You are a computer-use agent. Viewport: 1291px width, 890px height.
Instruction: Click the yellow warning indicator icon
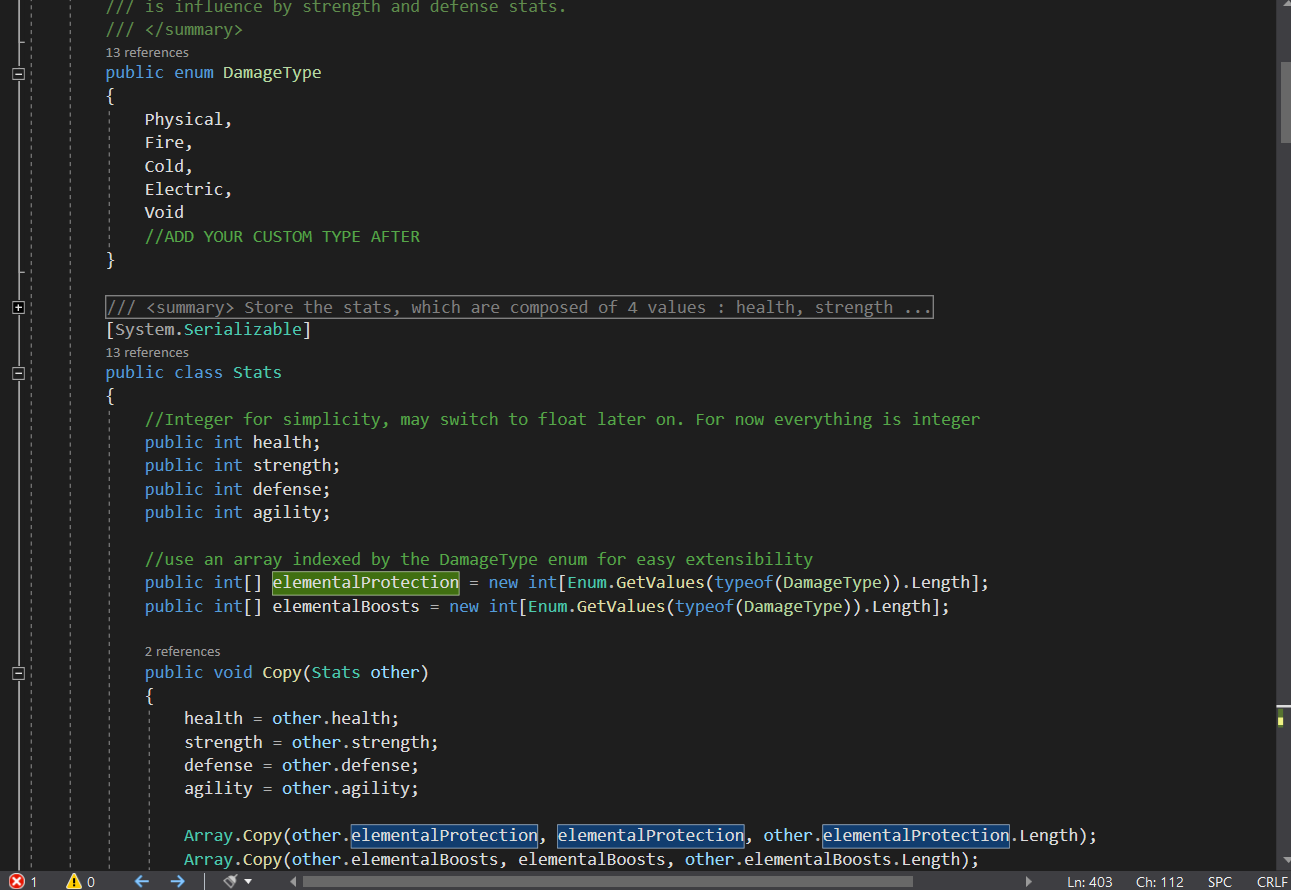74,881
